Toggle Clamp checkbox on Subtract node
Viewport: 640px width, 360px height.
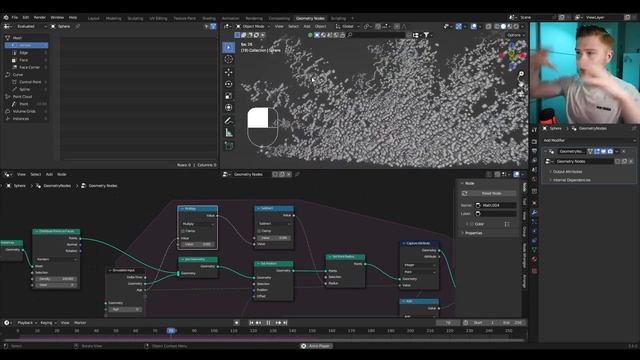click(x=260, y=231)
